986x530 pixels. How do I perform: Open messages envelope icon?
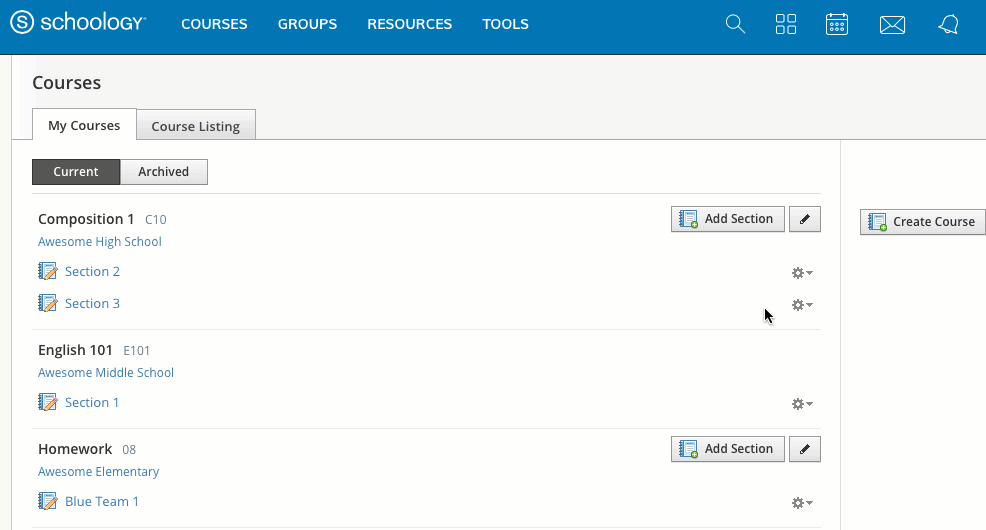(892, 25)
